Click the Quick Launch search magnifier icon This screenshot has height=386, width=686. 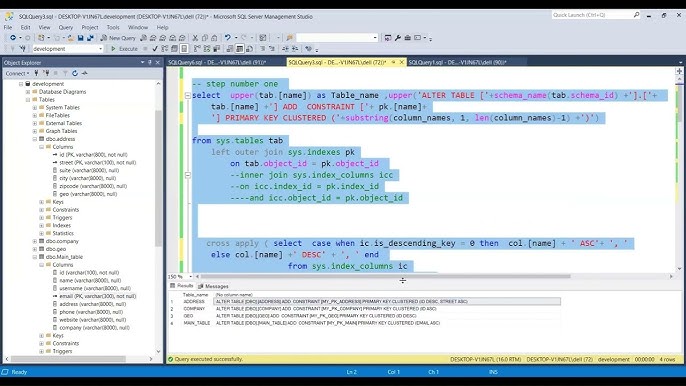[636, 15]
